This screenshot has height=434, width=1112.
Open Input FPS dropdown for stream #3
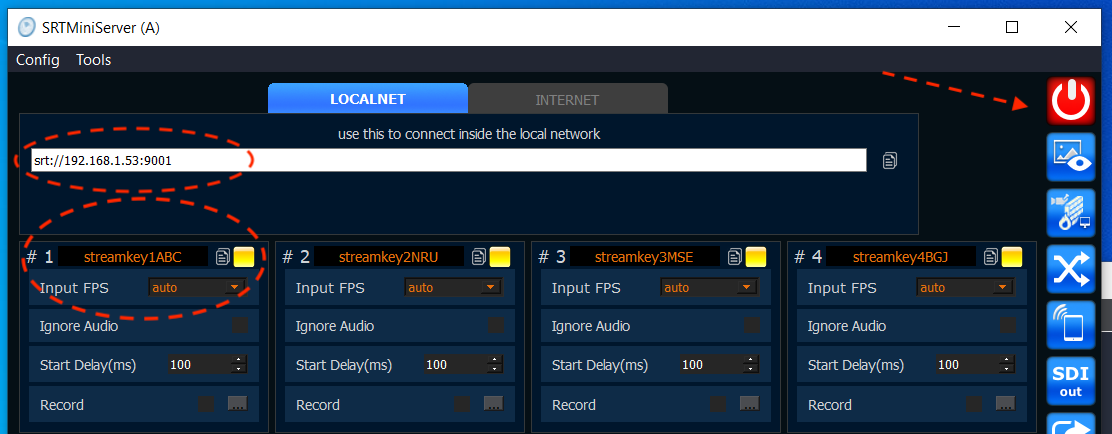[709, 287]
